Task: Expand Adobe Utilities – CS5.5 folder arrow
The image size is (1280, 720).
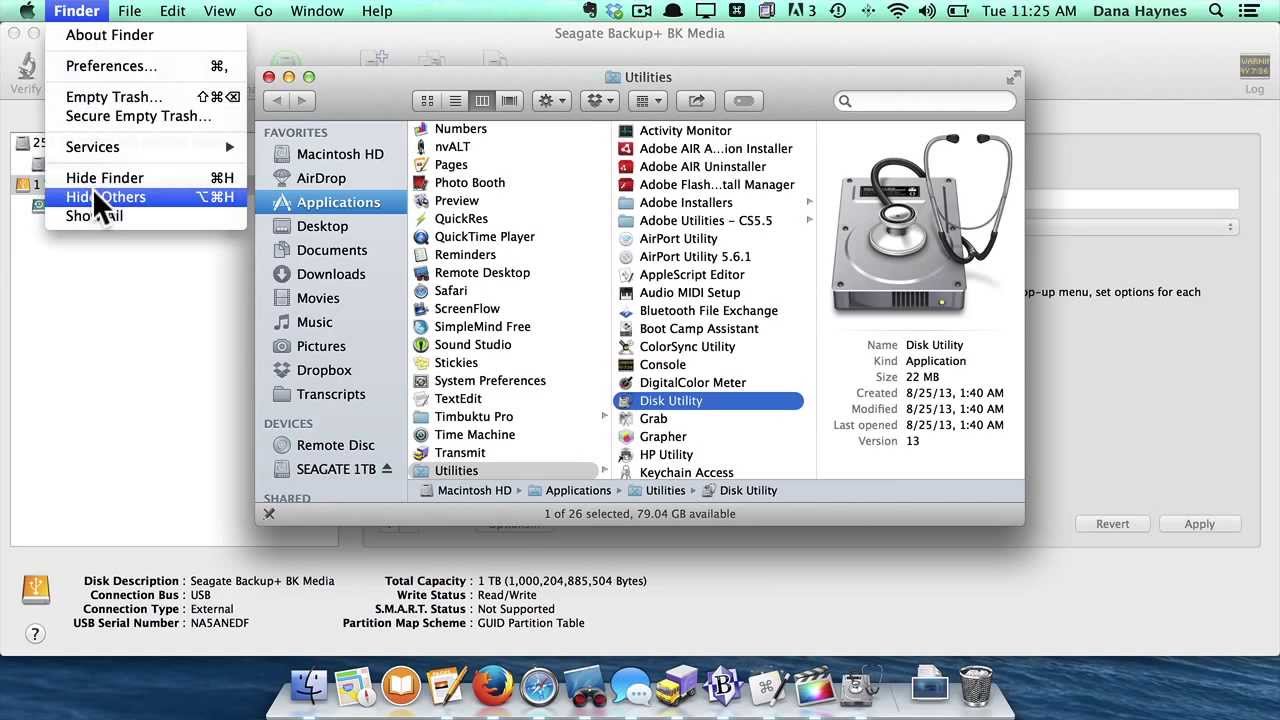Action: pyautogui.click(x=809, y=221)
